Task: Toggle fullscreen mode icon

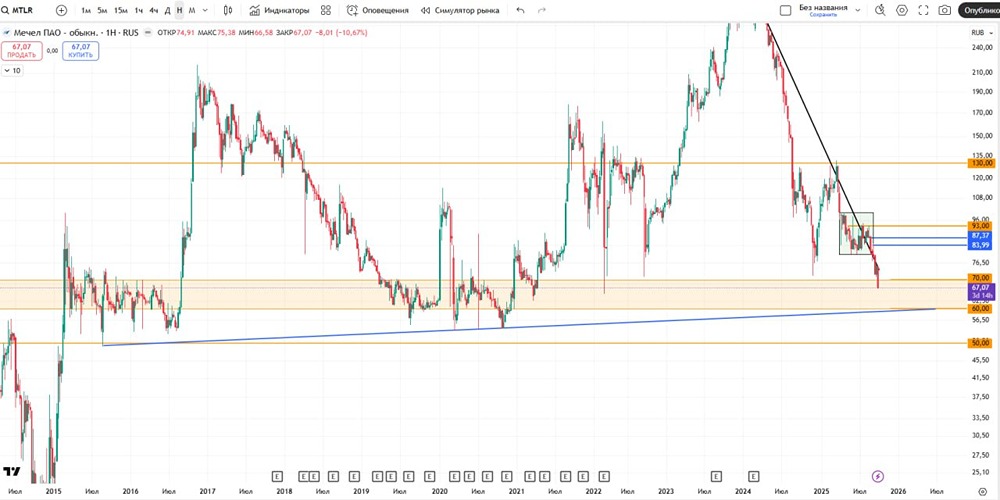Action: click(x=923, y=10)
